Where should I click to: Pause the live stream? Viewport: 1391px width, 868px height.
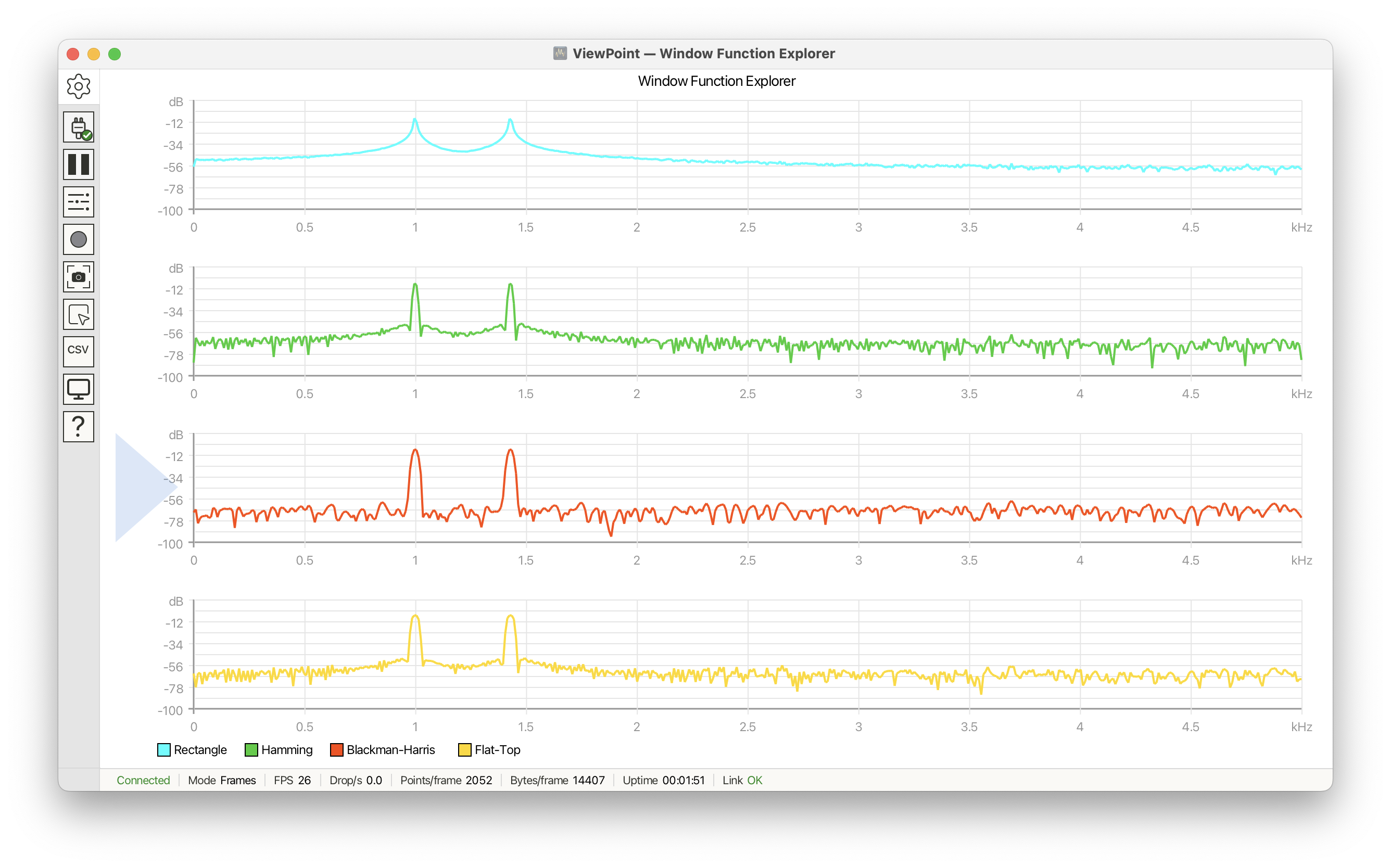click(79, 164)
